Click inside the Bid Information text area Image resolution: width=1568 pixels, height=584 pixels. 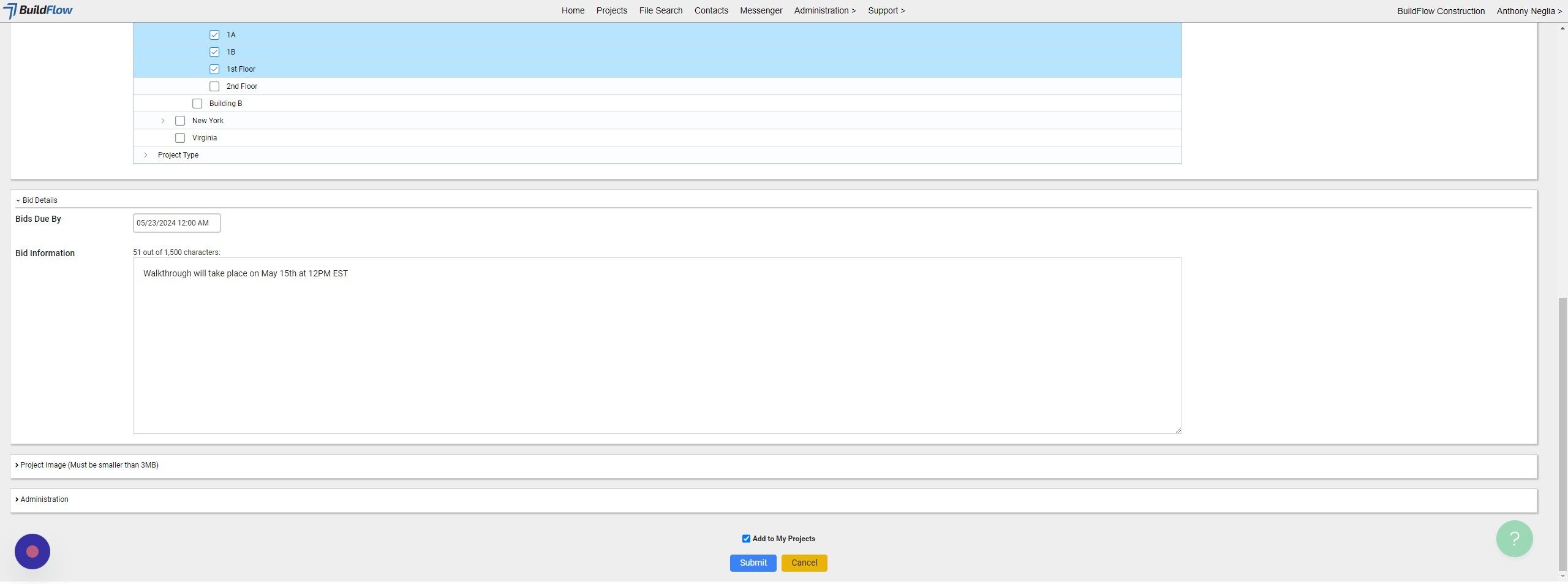[657, 346]
